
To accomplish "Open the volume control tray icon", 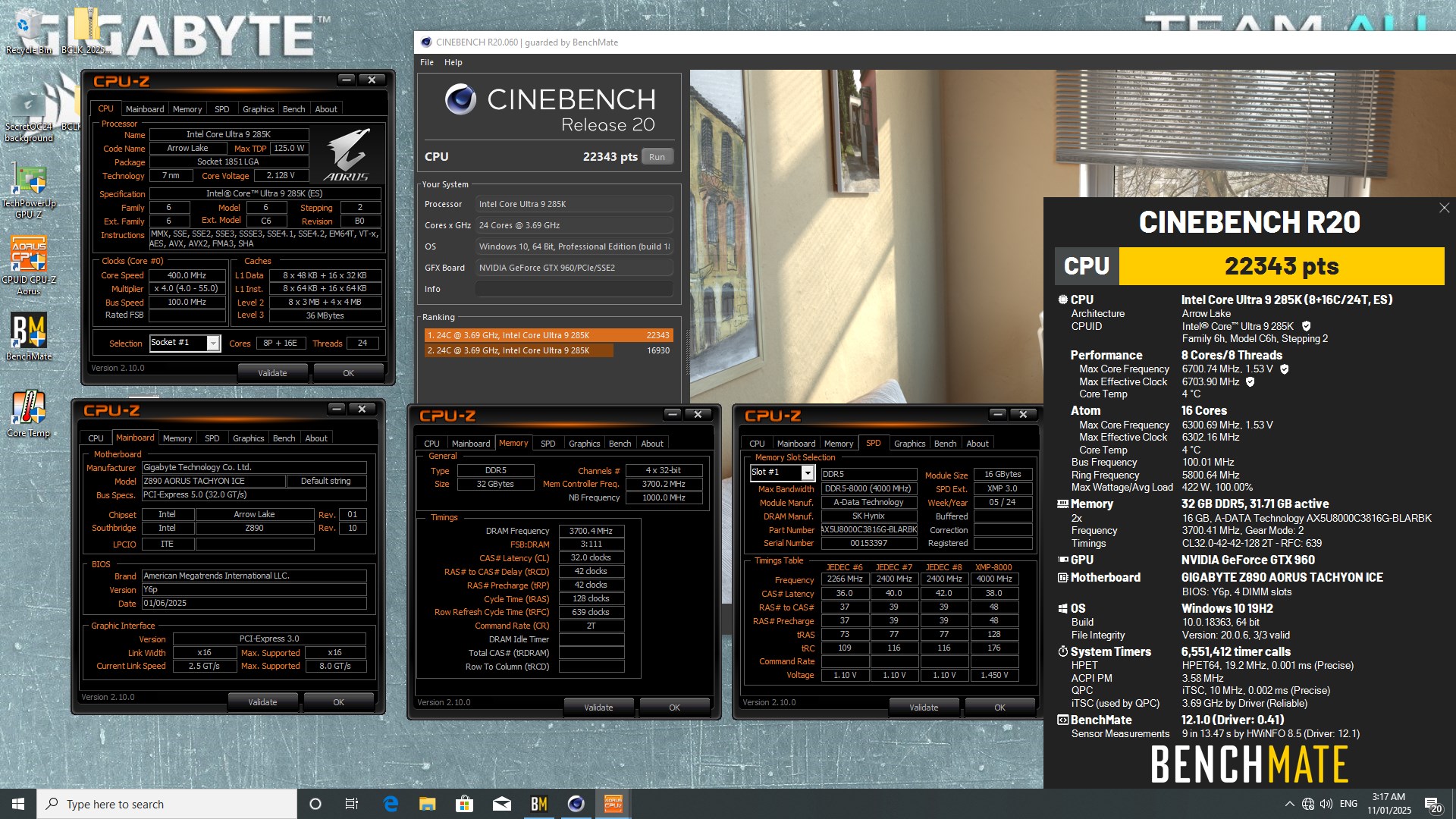I will 1326,804.
